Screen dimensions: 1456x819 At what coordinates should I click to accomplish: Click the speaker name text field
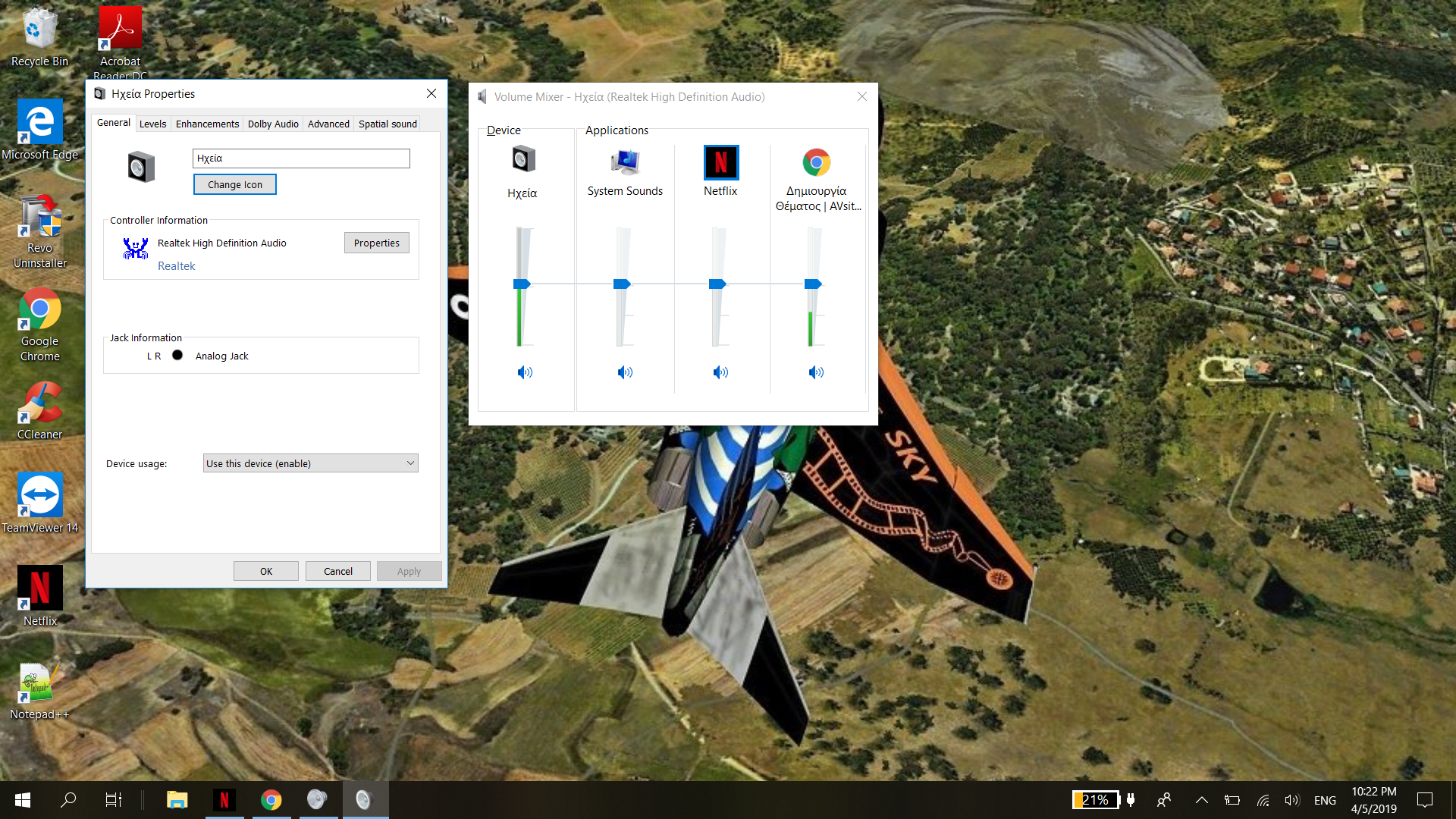coord(301,158)
